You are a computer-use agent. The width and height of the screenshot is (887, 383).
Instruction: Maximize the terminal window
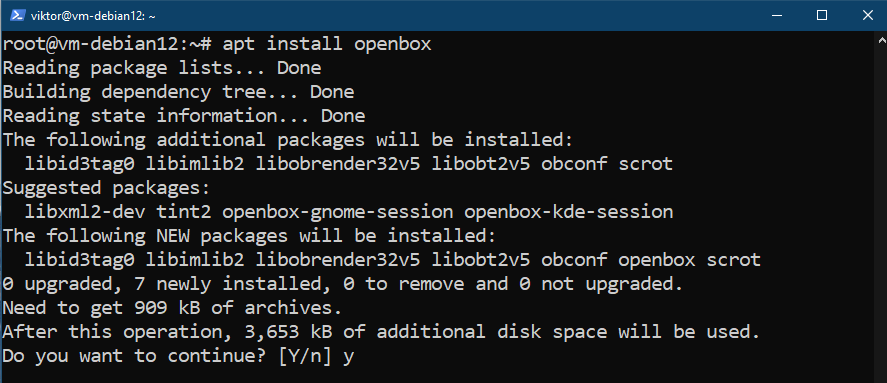[822, 15]
